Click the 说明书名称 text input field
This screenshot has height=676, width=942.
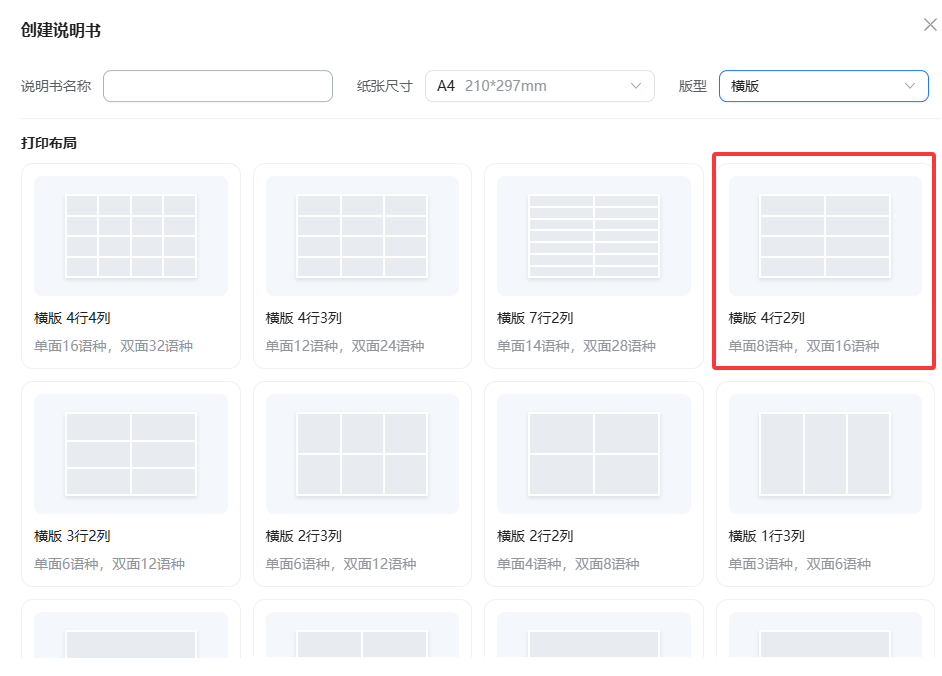click(217, 86)
